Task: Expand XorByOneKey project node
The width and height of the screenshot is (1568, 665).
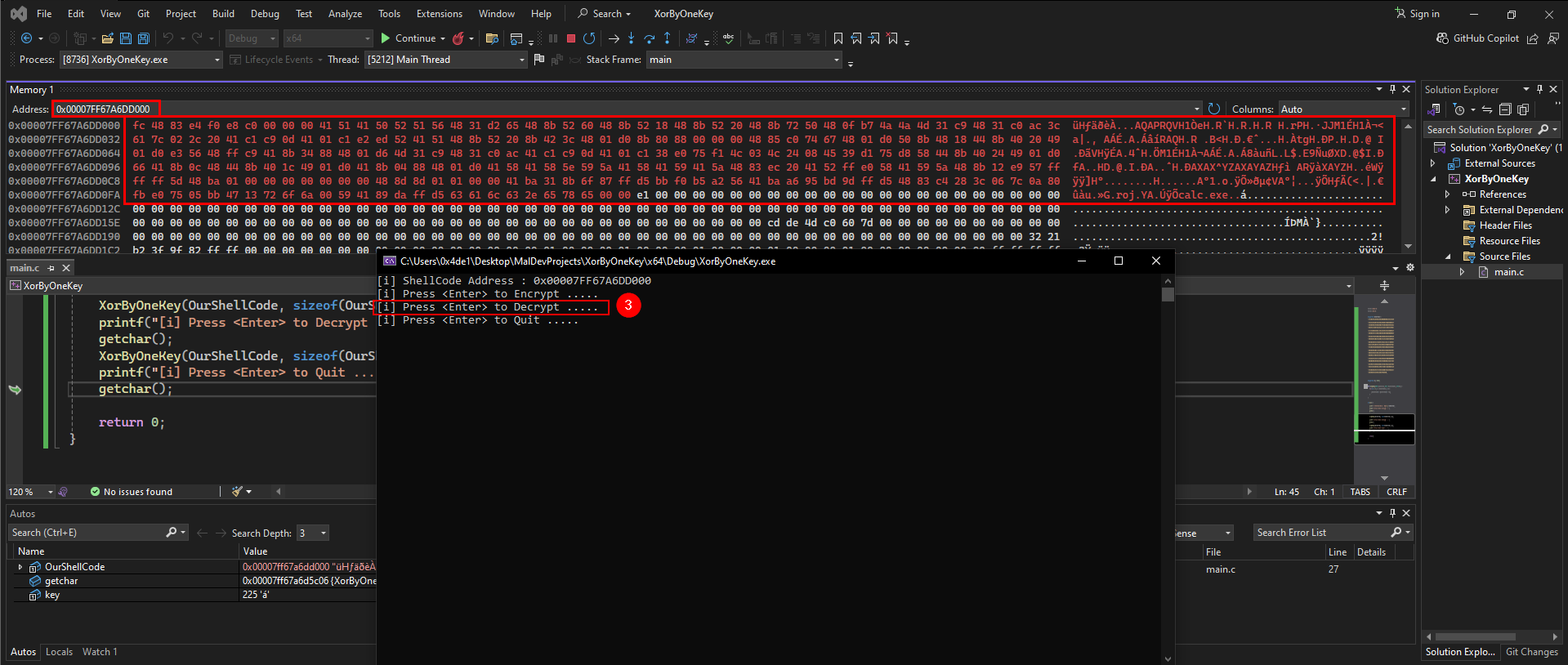Action: [1435, 179]
